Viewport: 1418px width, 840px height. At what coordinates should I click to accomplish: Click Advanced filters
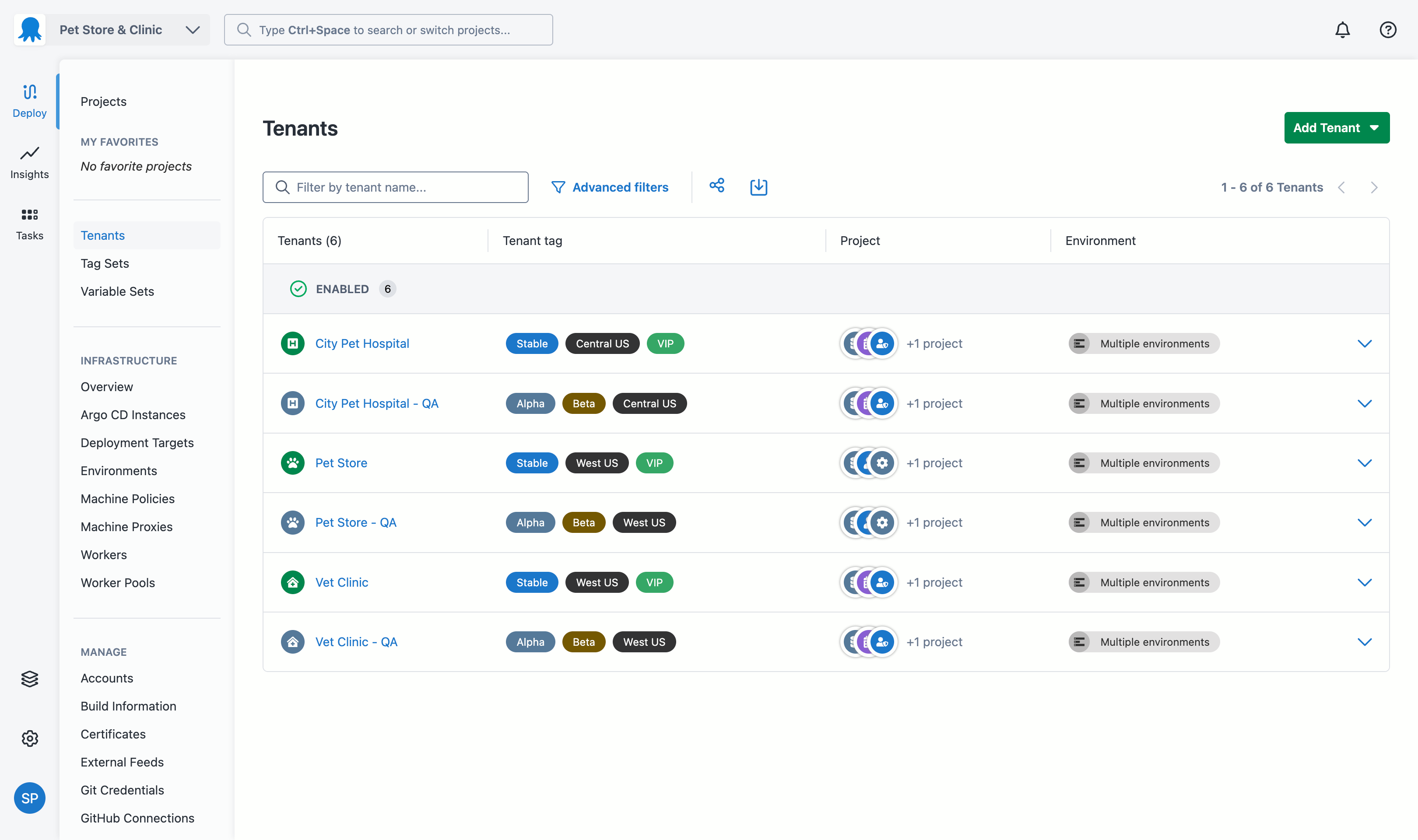click(x=610, y=187)
